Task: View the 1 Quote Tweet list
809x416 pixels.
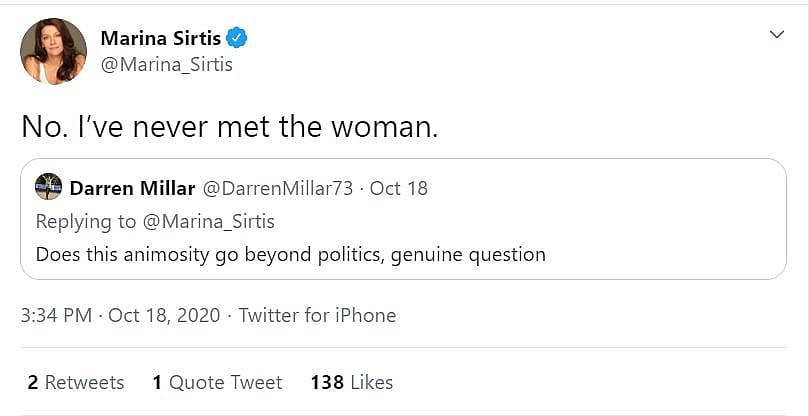Action: [x=217, y=382]
